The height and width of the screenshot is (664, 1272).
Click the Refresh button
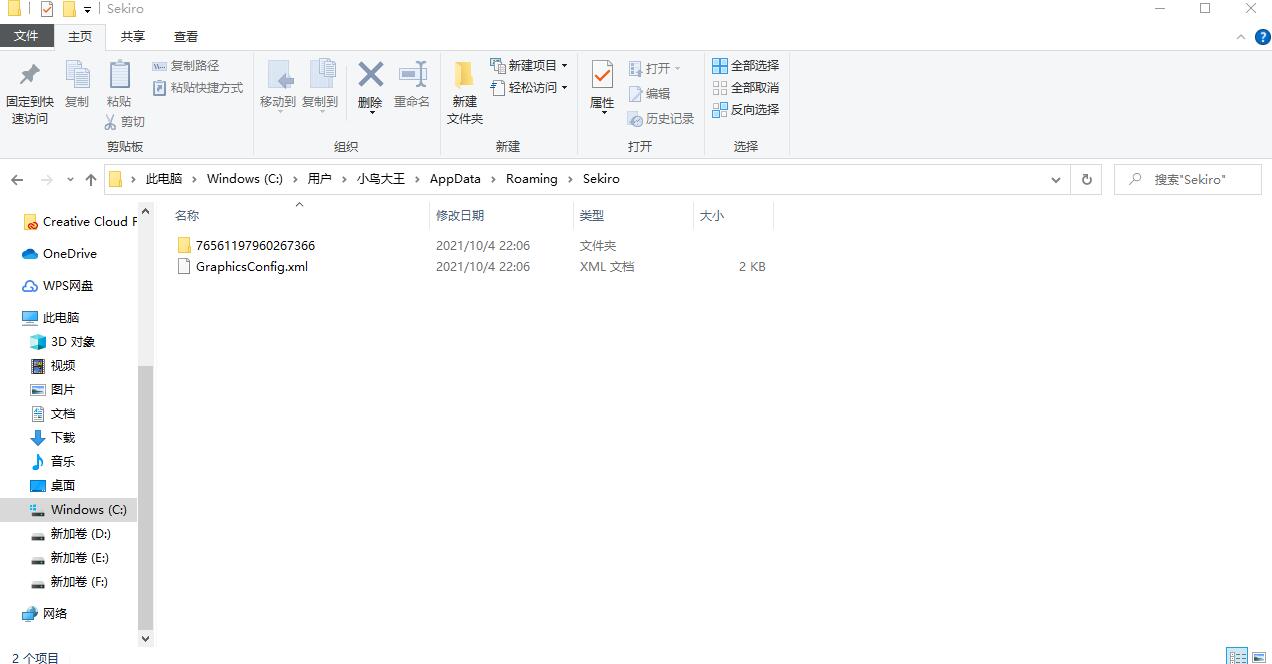pyautogui.click(x=1086, y=180)
